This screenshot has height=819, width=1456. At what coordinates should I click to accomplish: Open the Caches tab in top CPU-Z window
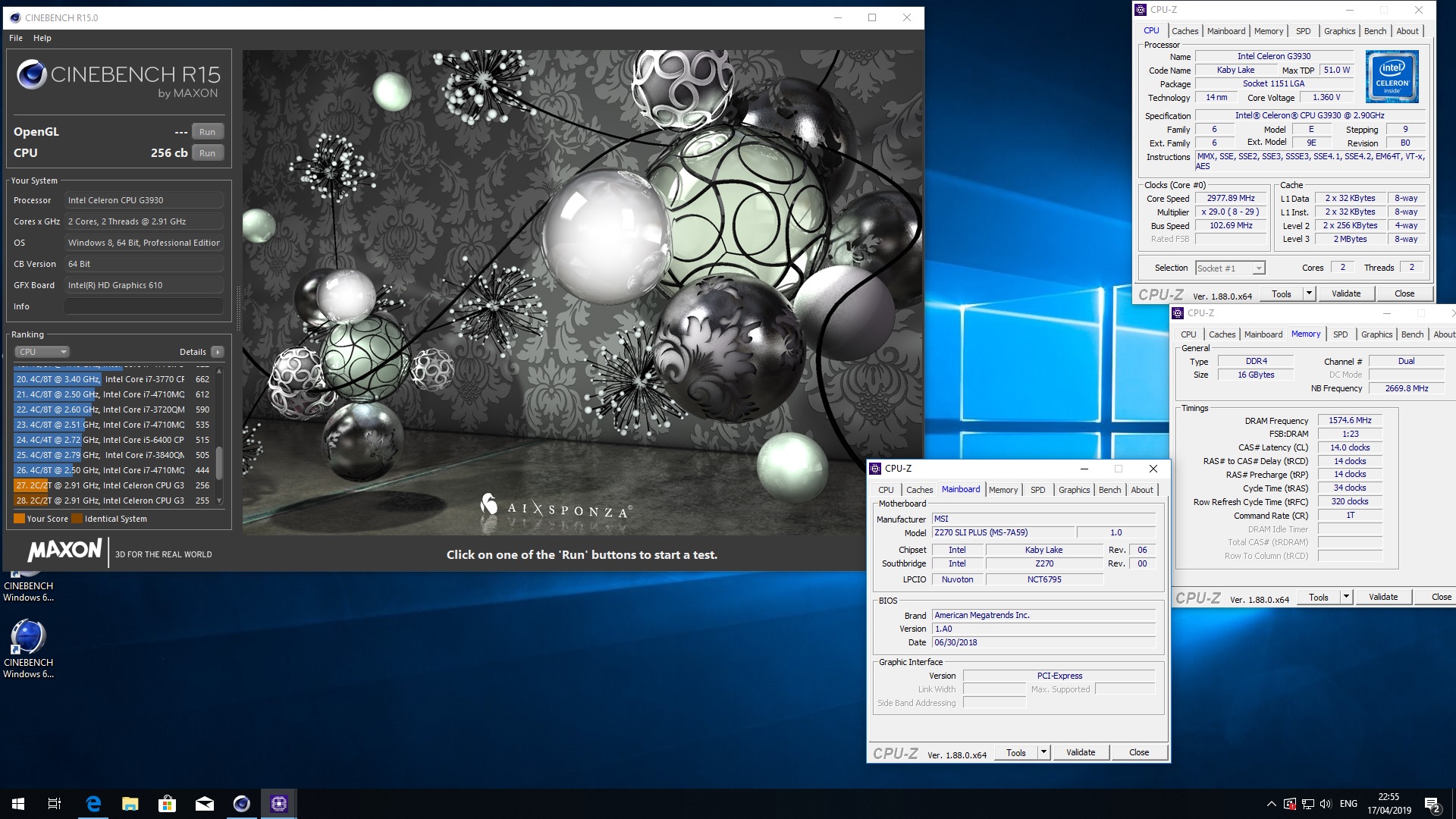pyautogui.click(x=1185, y=31)
